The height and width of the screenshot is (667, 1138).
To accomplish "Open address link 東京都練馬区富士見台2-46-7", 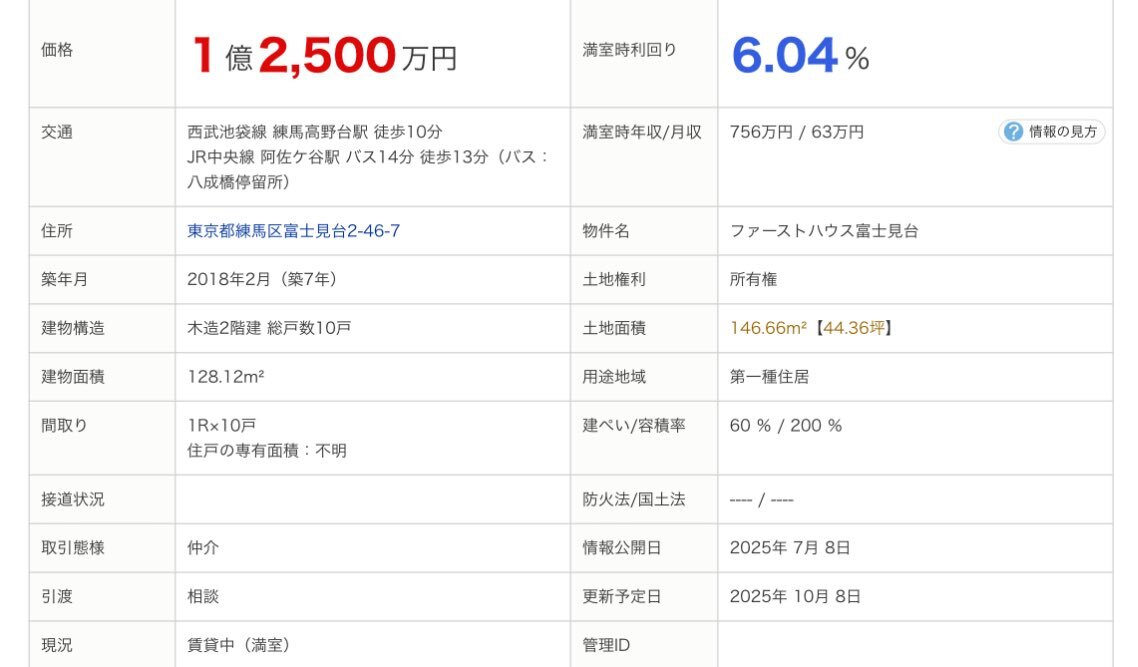I will point(294,231).
